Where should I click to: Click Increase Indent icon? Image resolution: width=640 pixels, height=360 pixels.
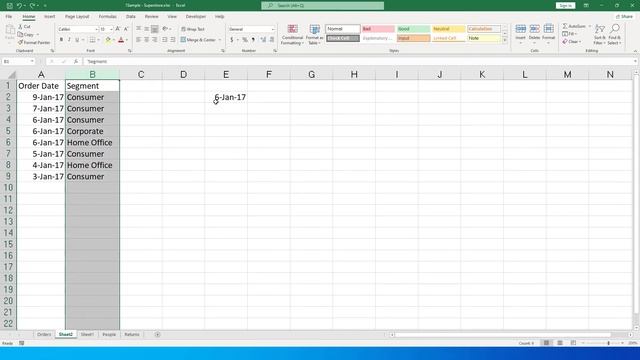(173, 40)
